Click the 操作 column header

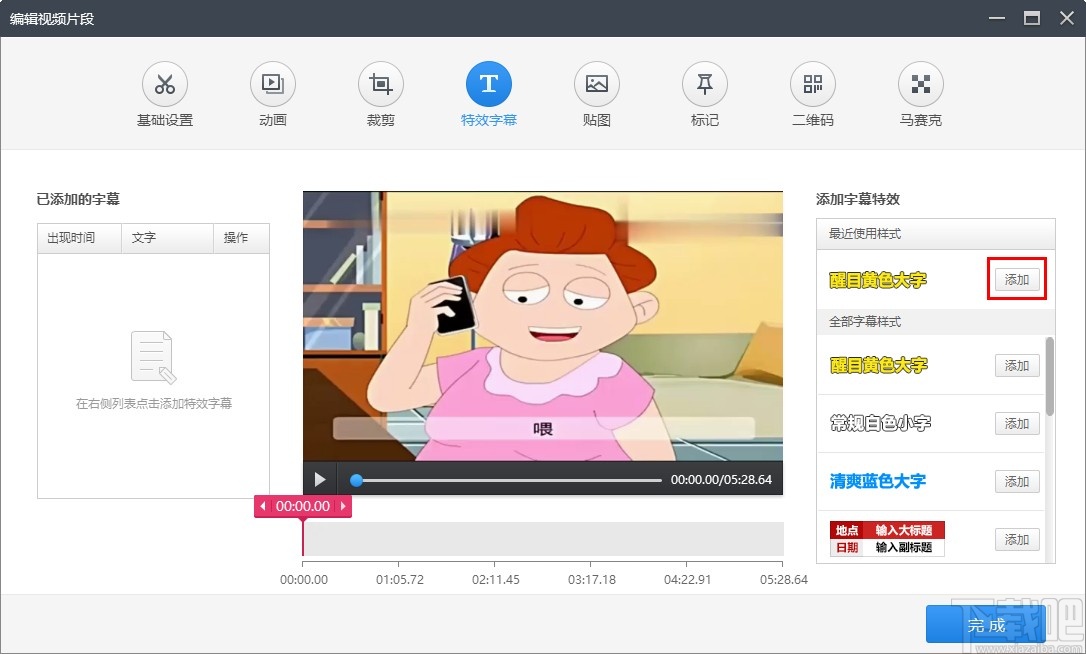(241, 238)
